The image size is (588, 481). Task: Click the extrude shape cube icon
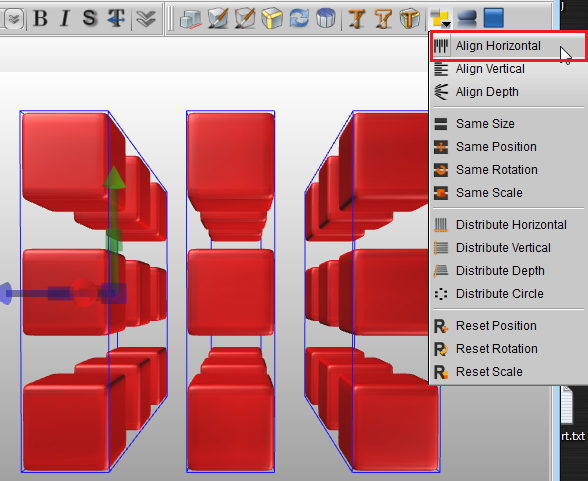point(190,18)
